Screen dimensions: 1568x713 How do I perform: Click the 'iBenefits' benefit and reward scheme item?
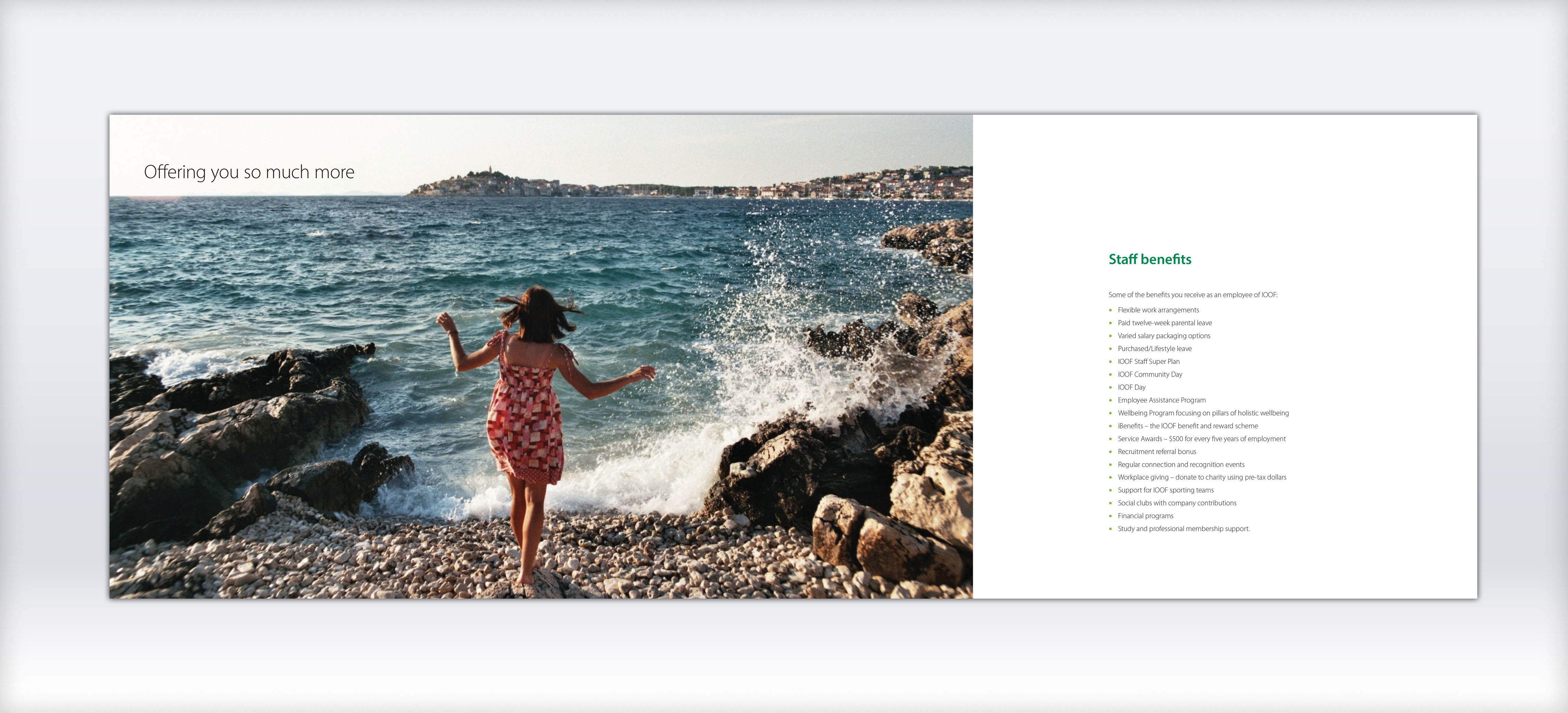pos(1187,425)
